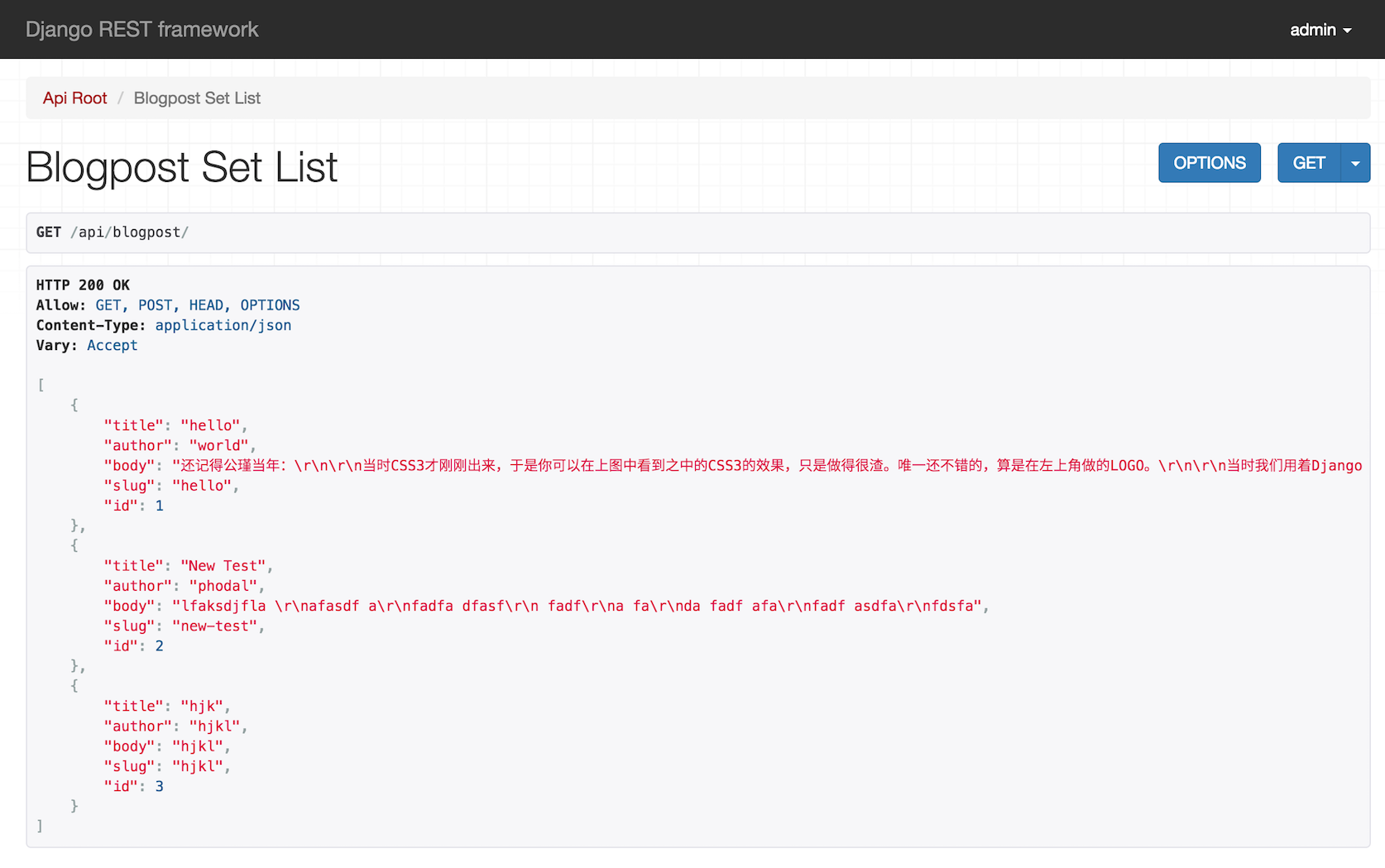
Task: Click the Vary Accept header value
Action: (112, 346)
